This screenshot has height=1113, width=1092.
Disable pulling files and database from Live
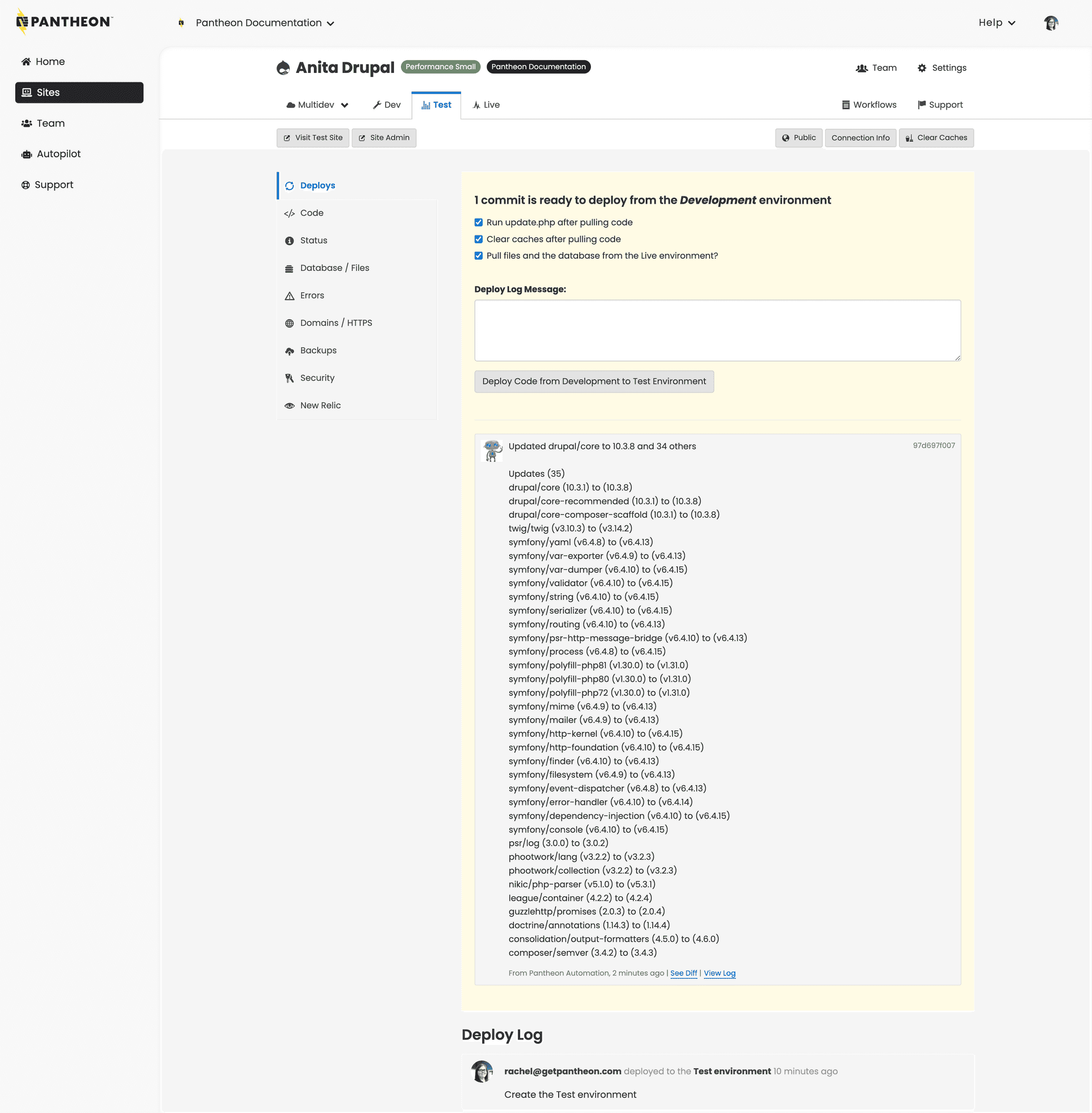pyautogui.click(x=478, y=255)
